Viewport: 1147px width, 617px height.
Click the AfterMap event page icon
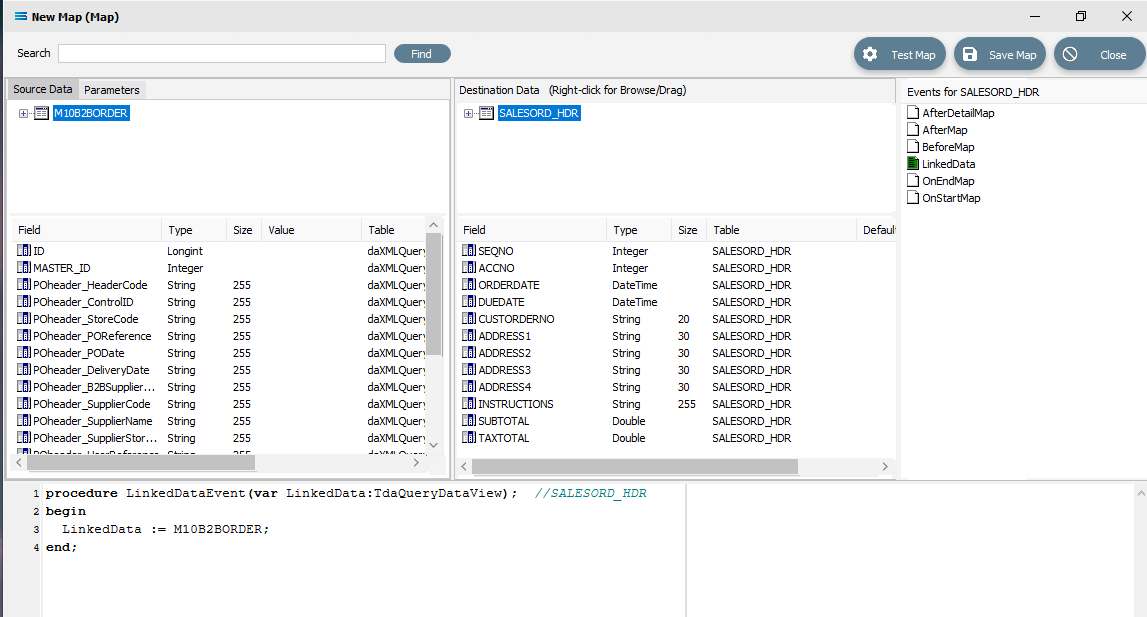coord(913,130)
